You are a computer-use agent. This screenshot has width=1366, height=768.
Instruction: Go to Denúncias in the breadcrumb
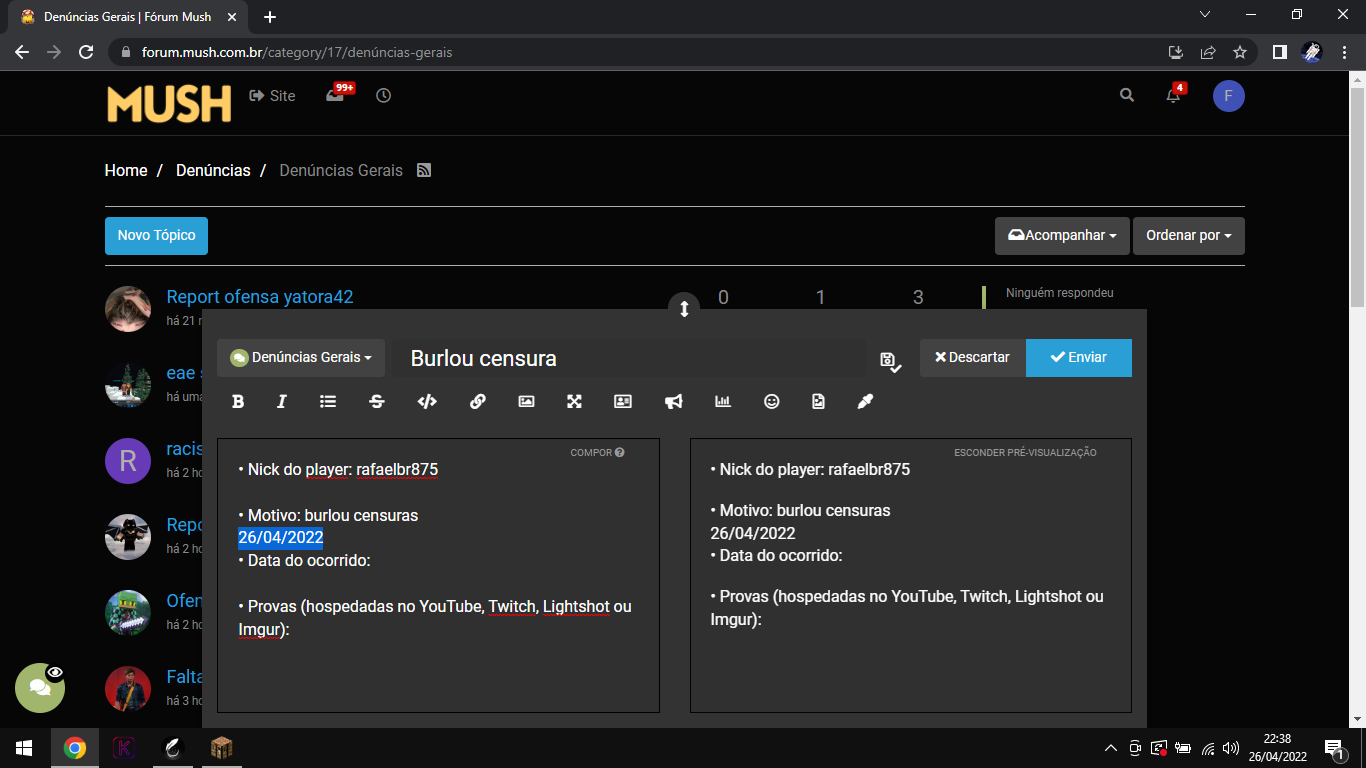213,171
